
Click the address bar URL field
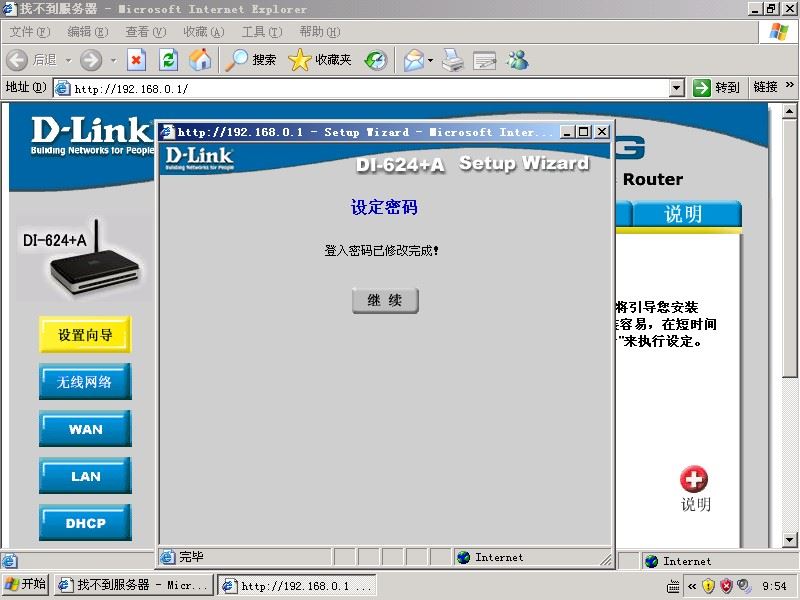coord(370,88)
